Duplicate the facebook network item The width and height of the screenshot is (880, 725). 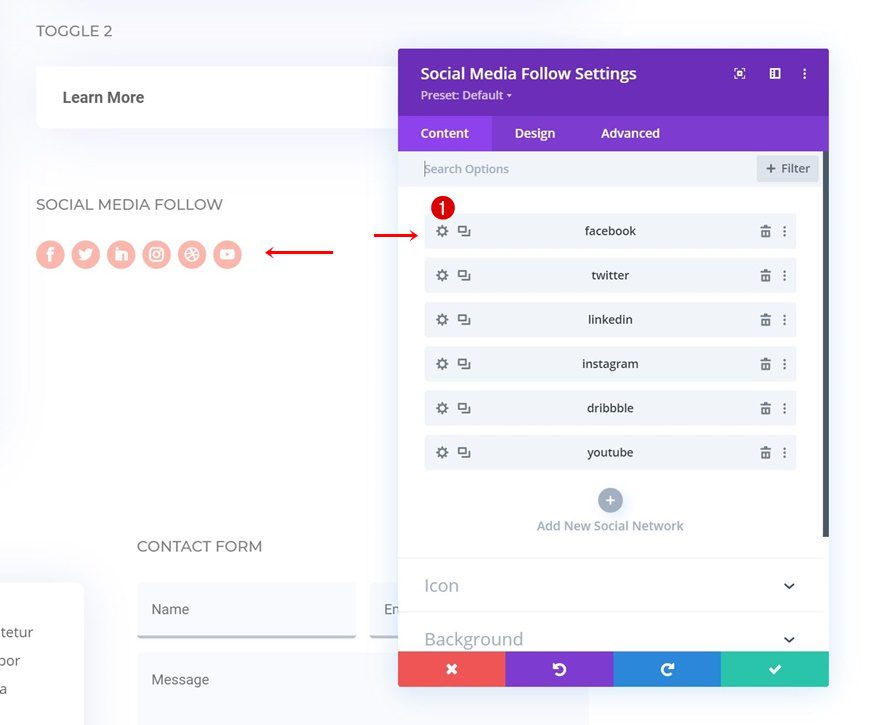pyautogui.click(x=464, y=231)
